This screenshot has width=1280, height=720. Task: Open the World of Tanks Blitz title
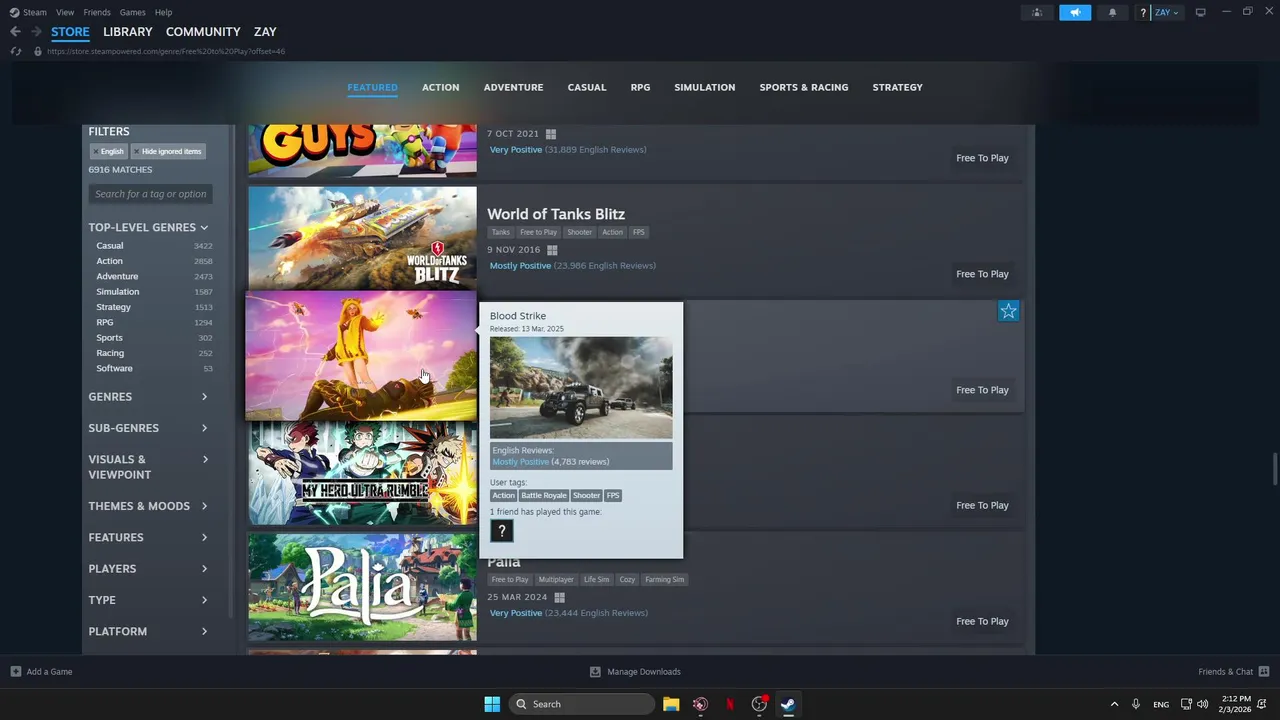(x=556, y=214)
